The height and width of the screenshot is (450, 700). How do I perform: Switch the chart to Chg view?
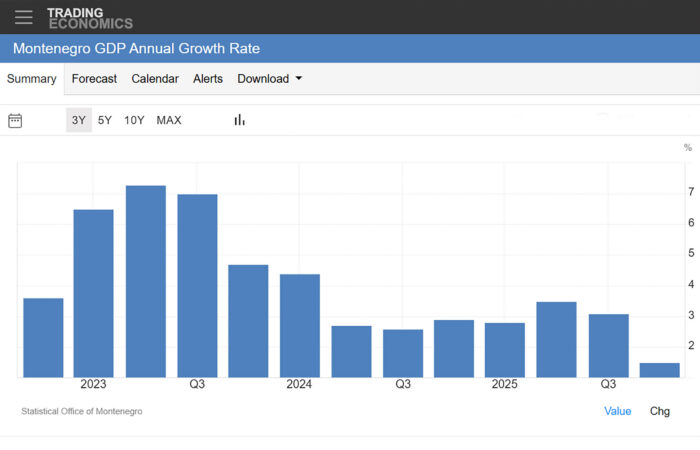pos(660,411)
